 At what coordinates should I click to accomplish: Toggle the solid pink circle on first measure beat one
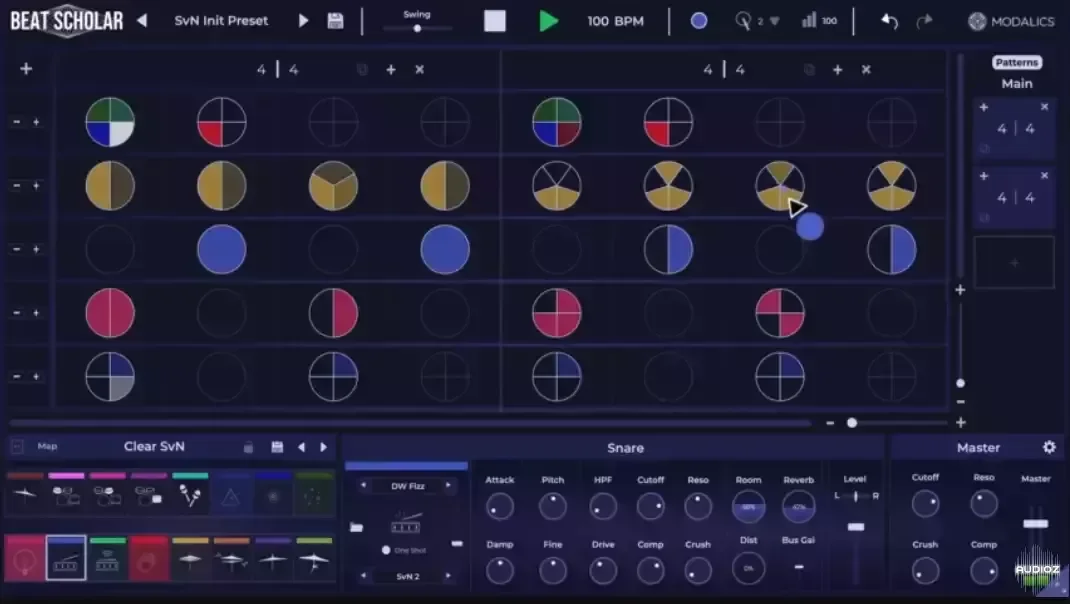(110, 313)
